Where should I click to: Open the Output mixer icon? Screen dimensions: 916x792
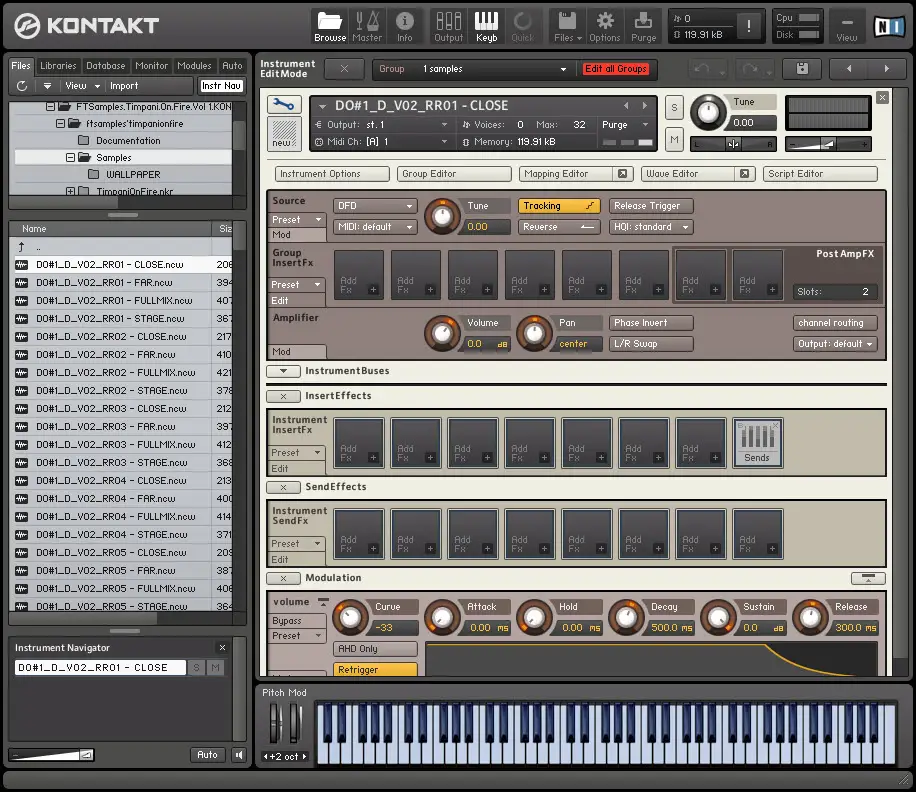pyautogui.click(x=448, y=26)
